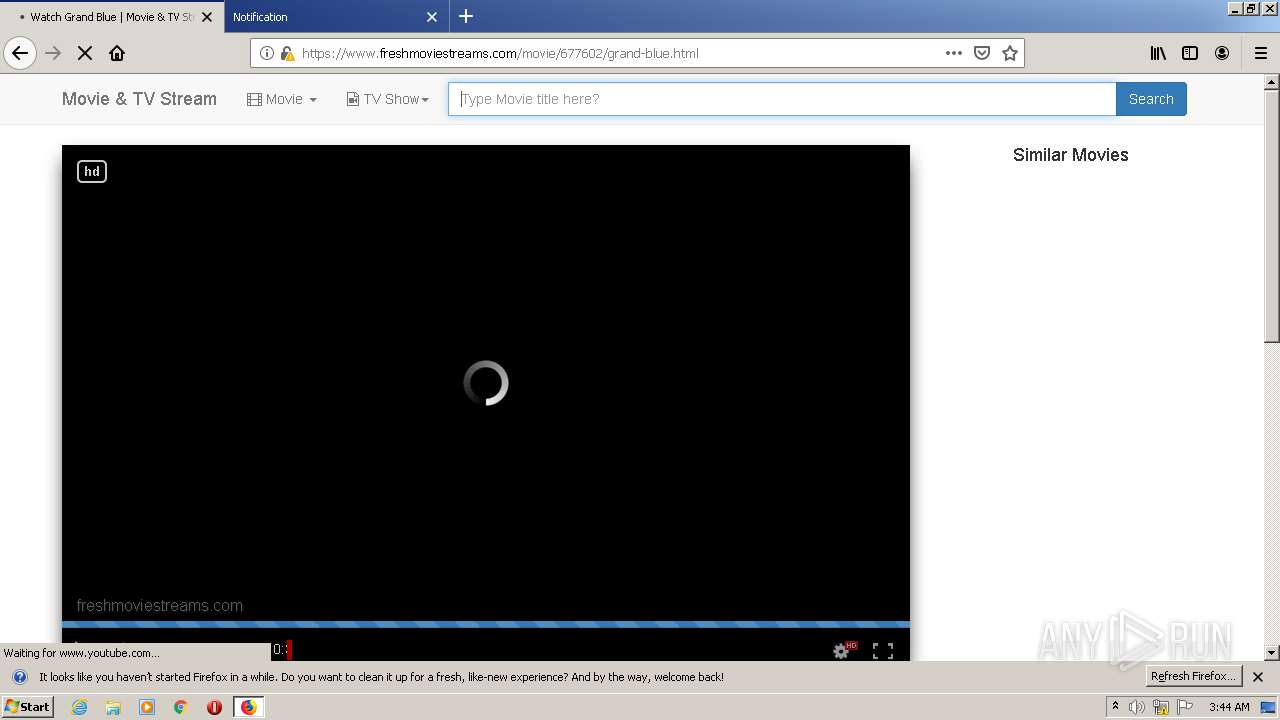Image resolution: width=1280 pixels, height=720 pixels.
Task: Click the page vertical scrollbar
Action: tap(1272, 216)
